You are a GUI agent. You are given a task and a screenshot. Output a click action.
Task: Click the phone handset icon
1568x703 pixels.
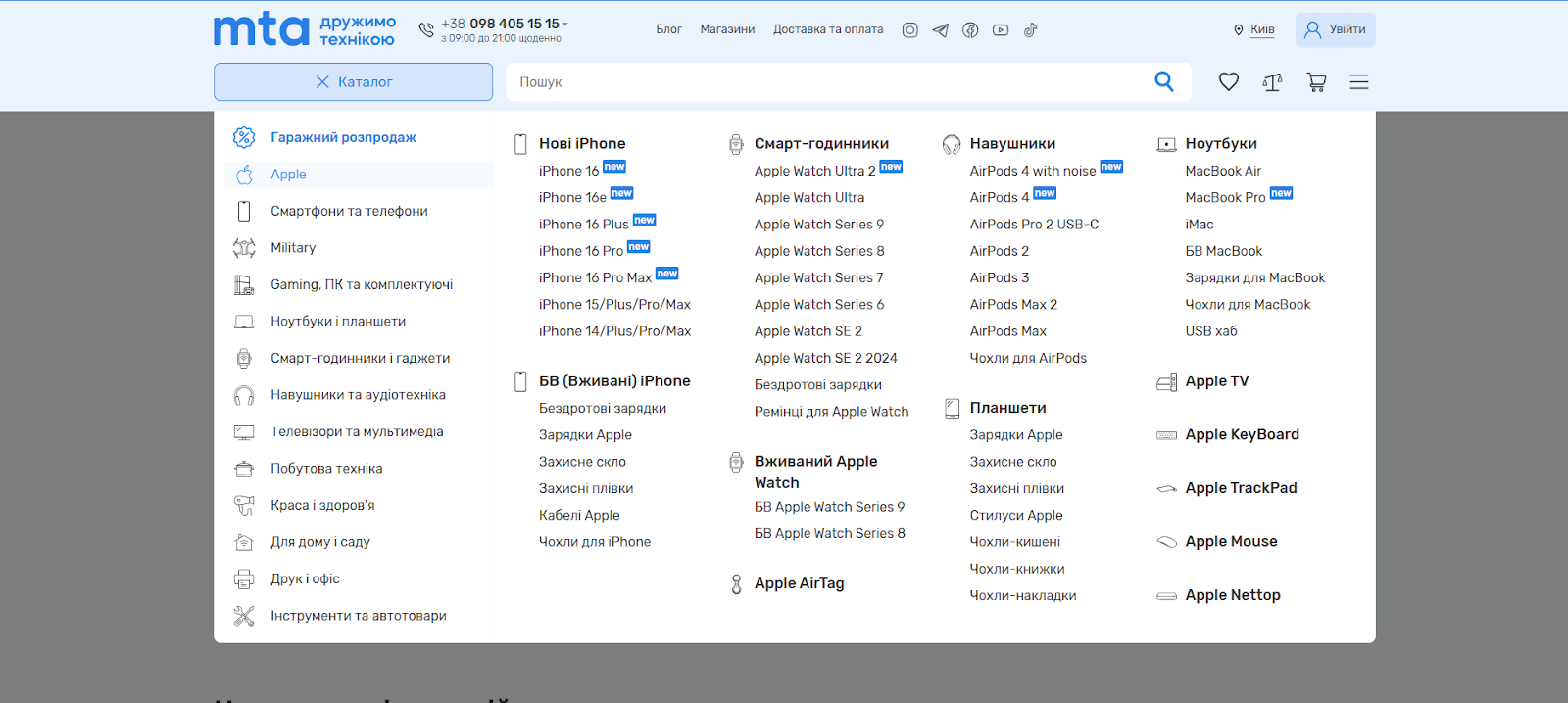[426, 30]
